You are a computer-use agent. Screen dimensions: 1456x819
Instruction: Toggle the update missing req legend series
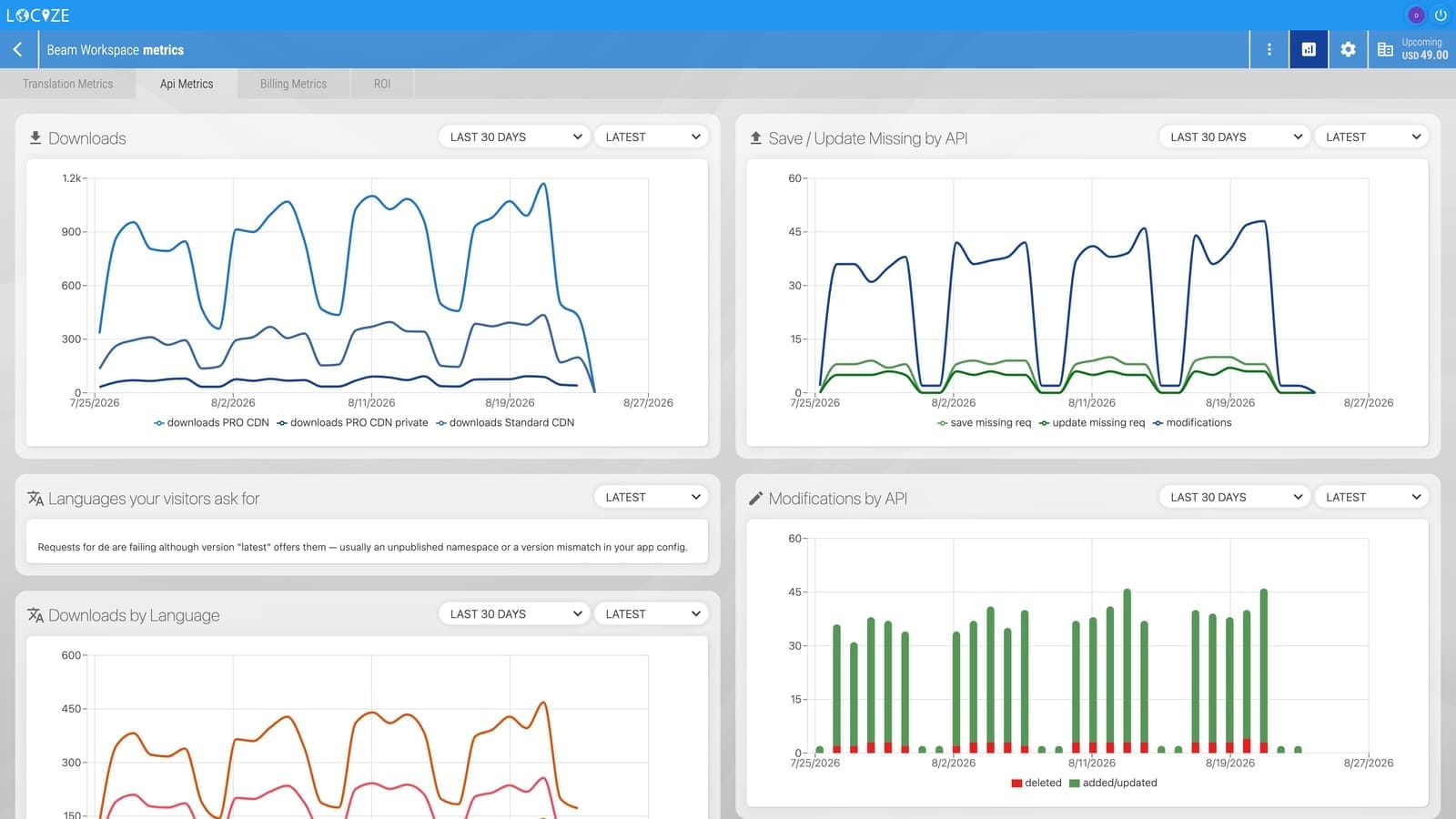pos(1092,423)
